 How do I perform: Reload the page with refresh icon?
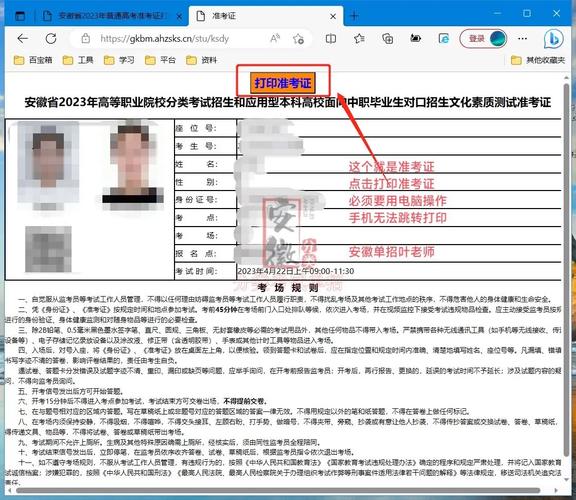51,39
